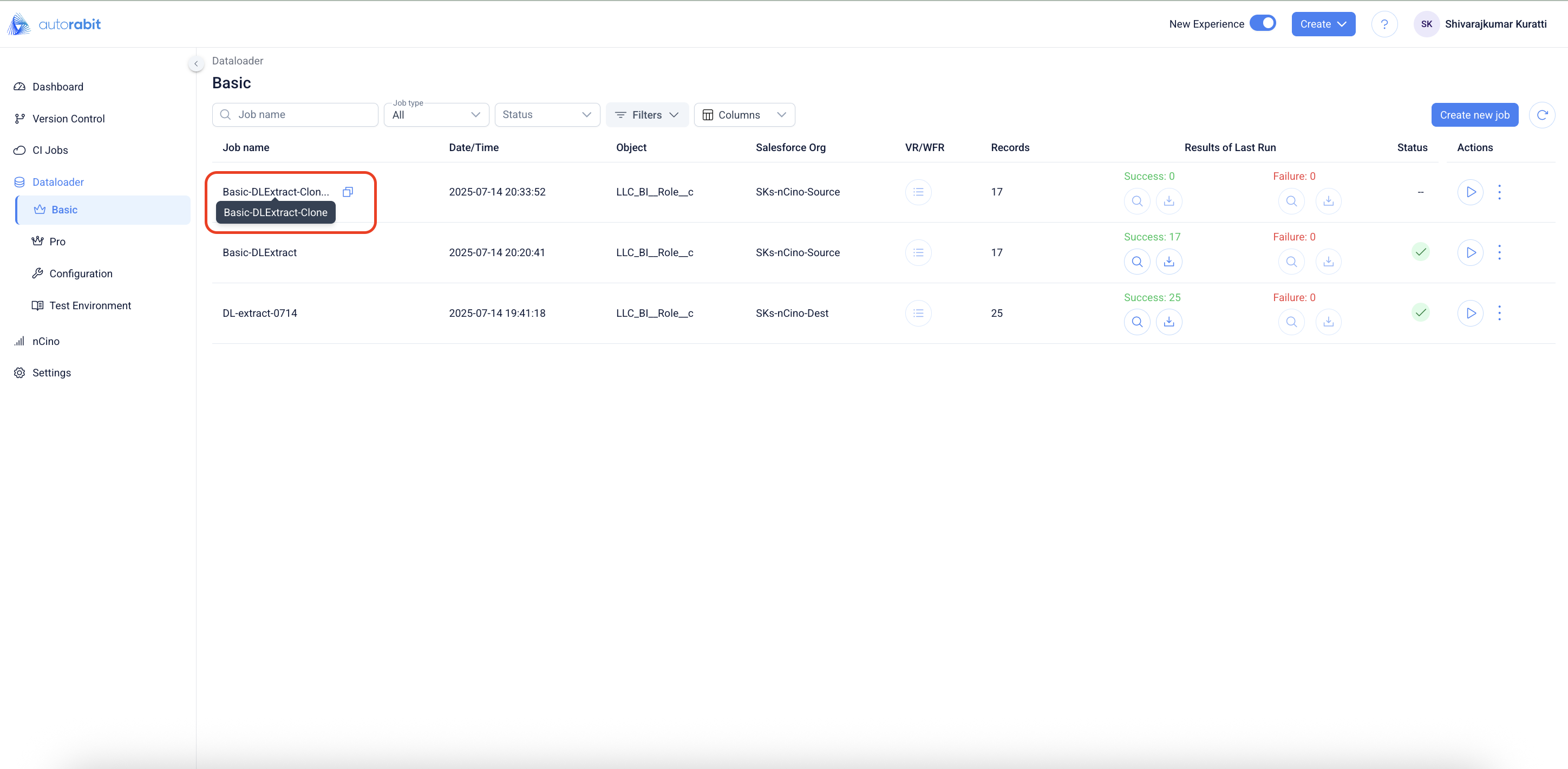Screen dimensions: 1568x769
Task: Refresh the job list
Action: click(x=1542, y=115)
